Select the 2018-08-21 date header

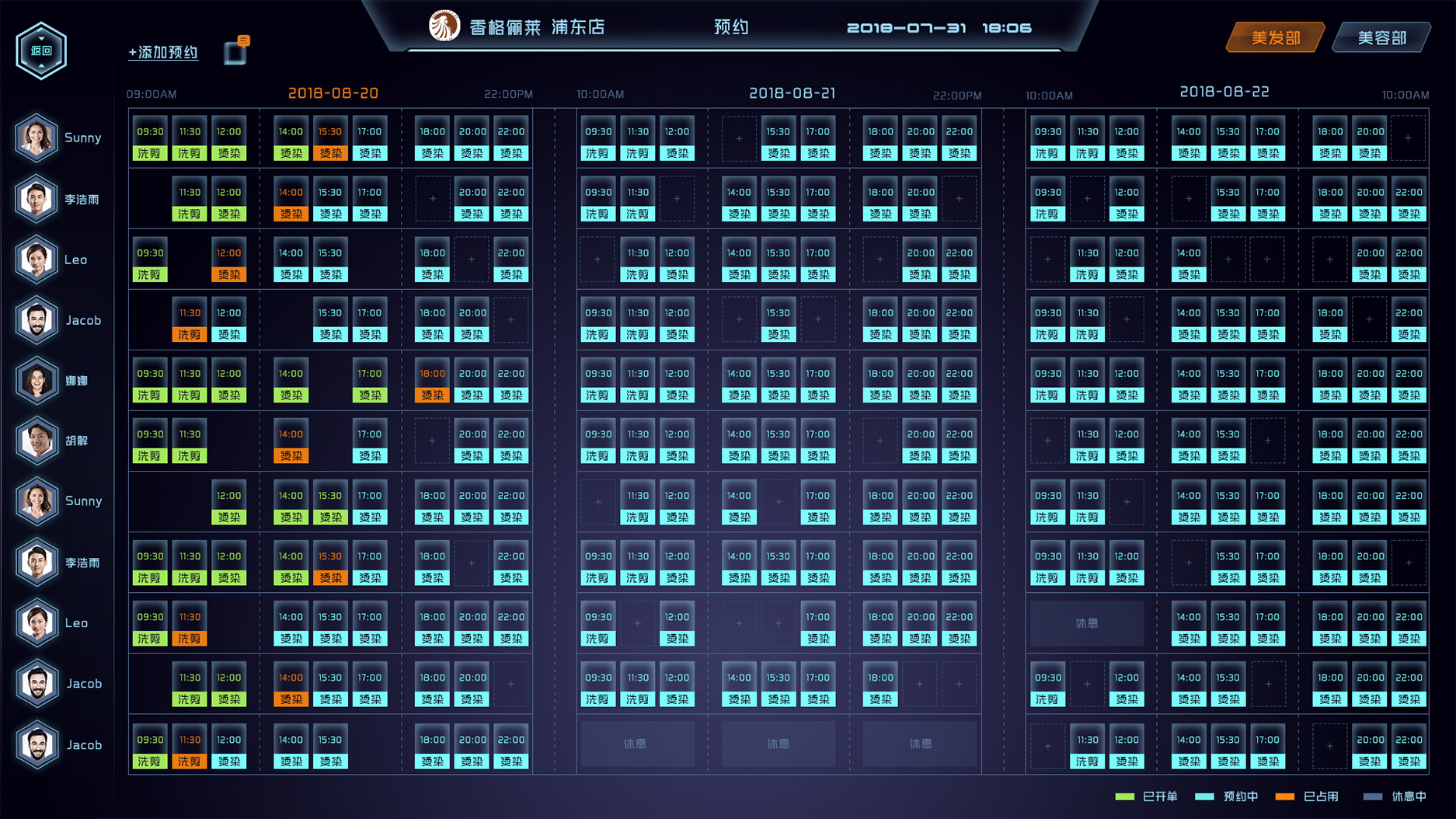(792, 93)
